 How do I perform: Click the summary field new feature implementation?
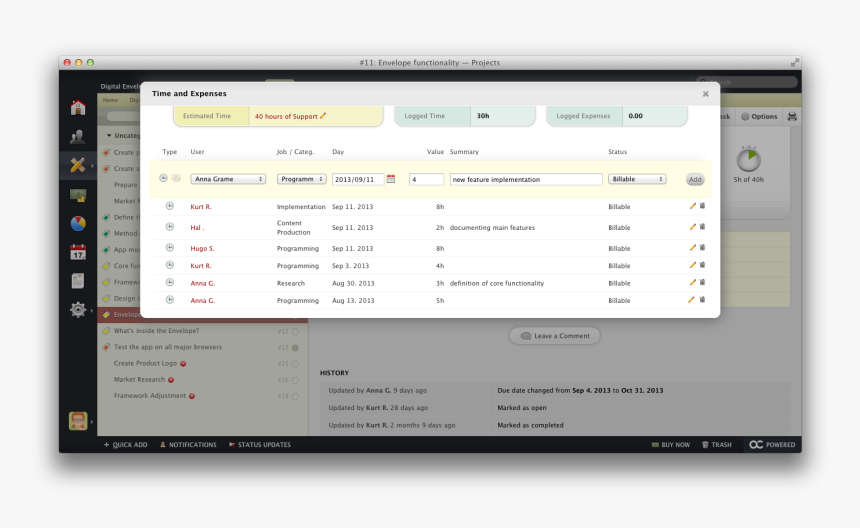coord(526,179)
